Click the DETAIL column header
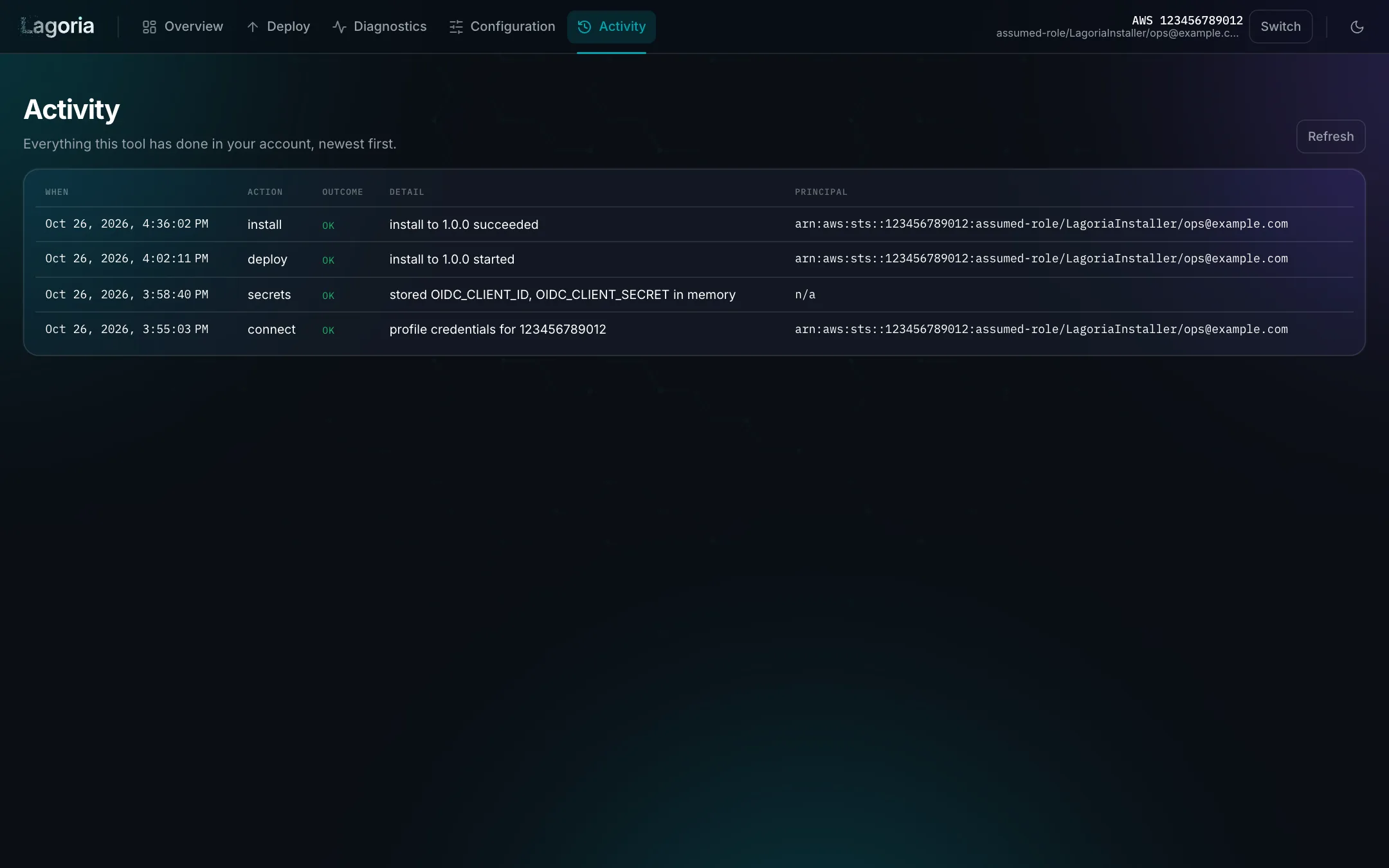This screenshot has width=1389, height=868. point(407,192)
